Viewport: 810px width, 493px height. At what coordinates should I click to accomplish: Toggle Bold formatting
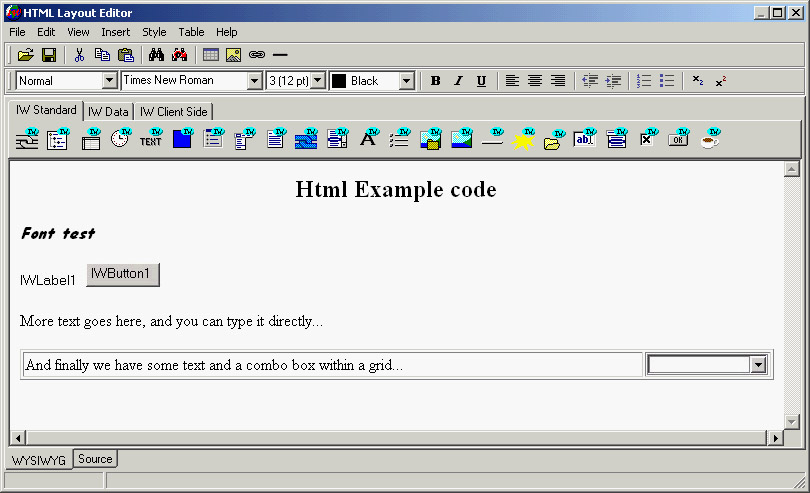click(x=435, y=81)
